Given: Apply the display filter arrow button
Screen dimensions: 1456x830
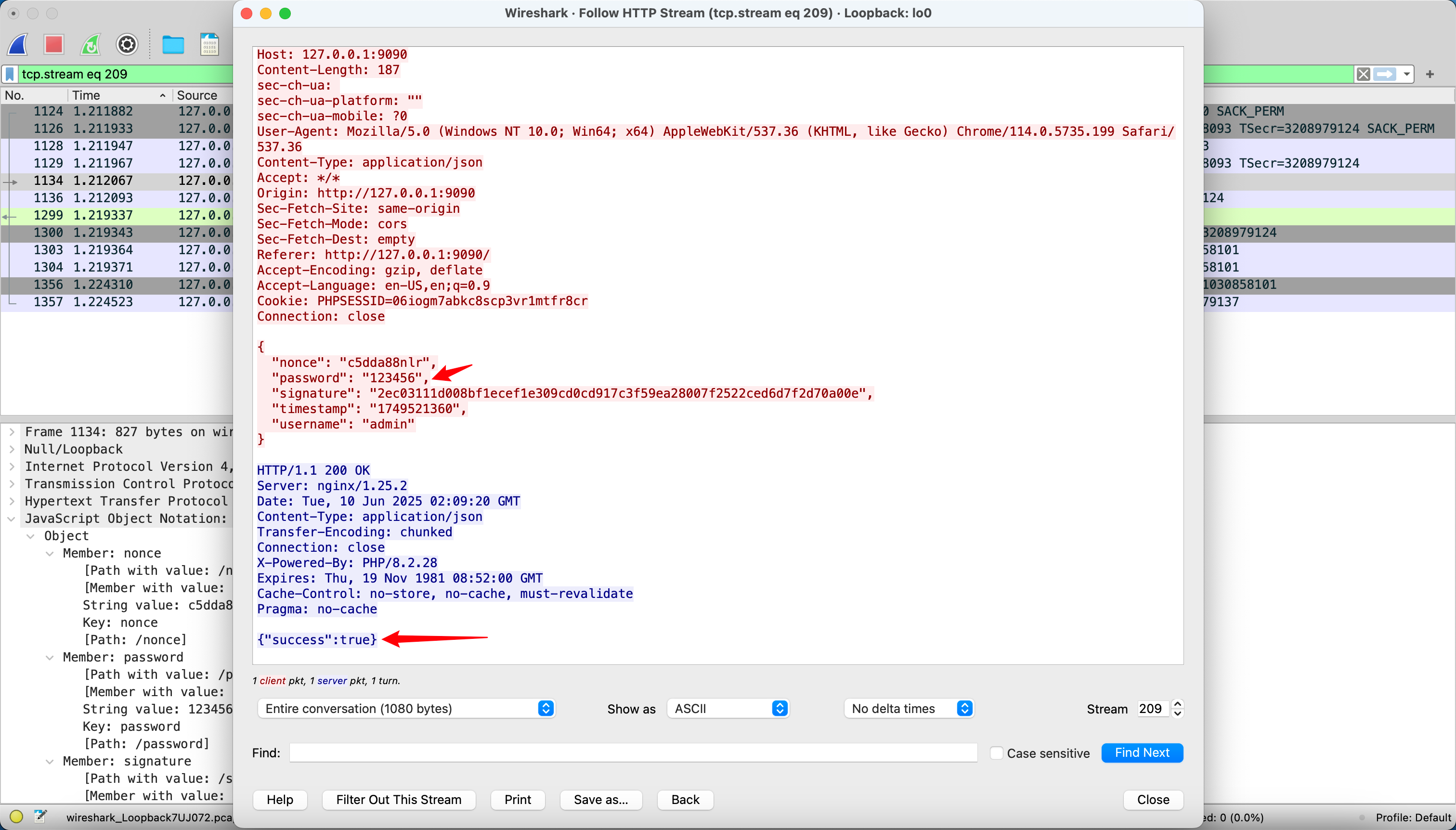Looking at the screenshot, I should coord(1385,74).
